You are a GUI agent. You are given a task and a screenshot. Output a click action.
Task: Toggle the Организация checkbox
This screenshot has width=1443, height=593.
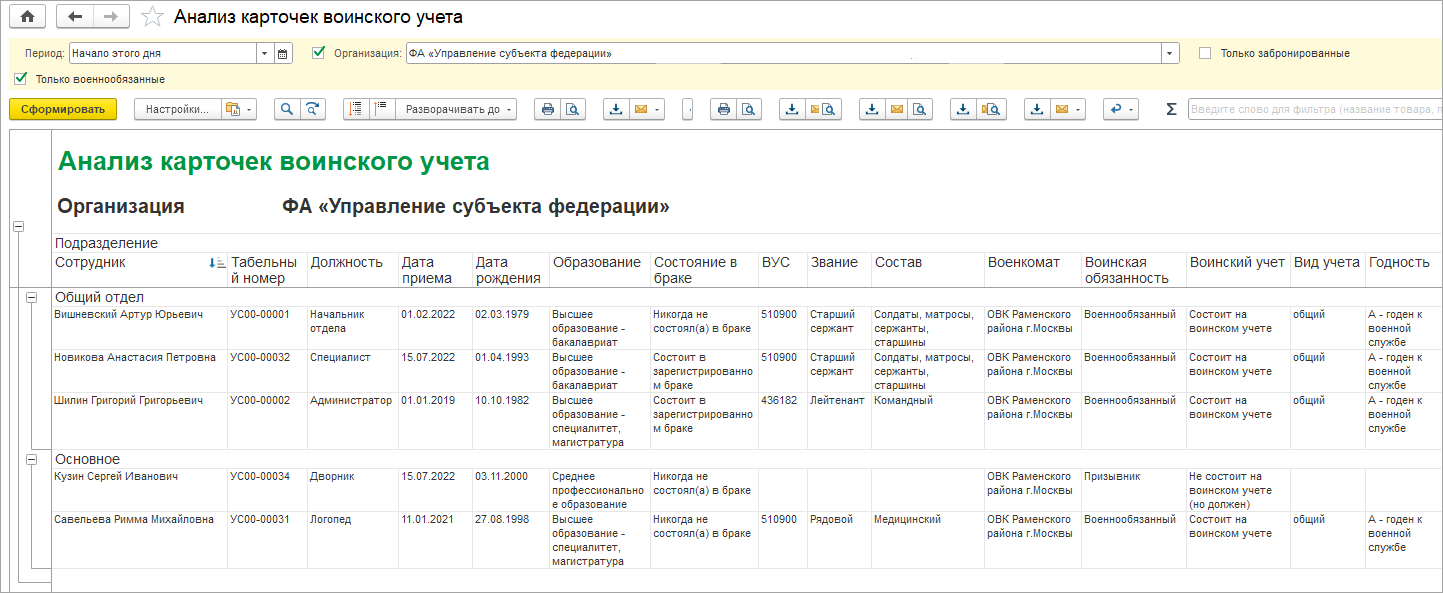(x=319, y=53)
